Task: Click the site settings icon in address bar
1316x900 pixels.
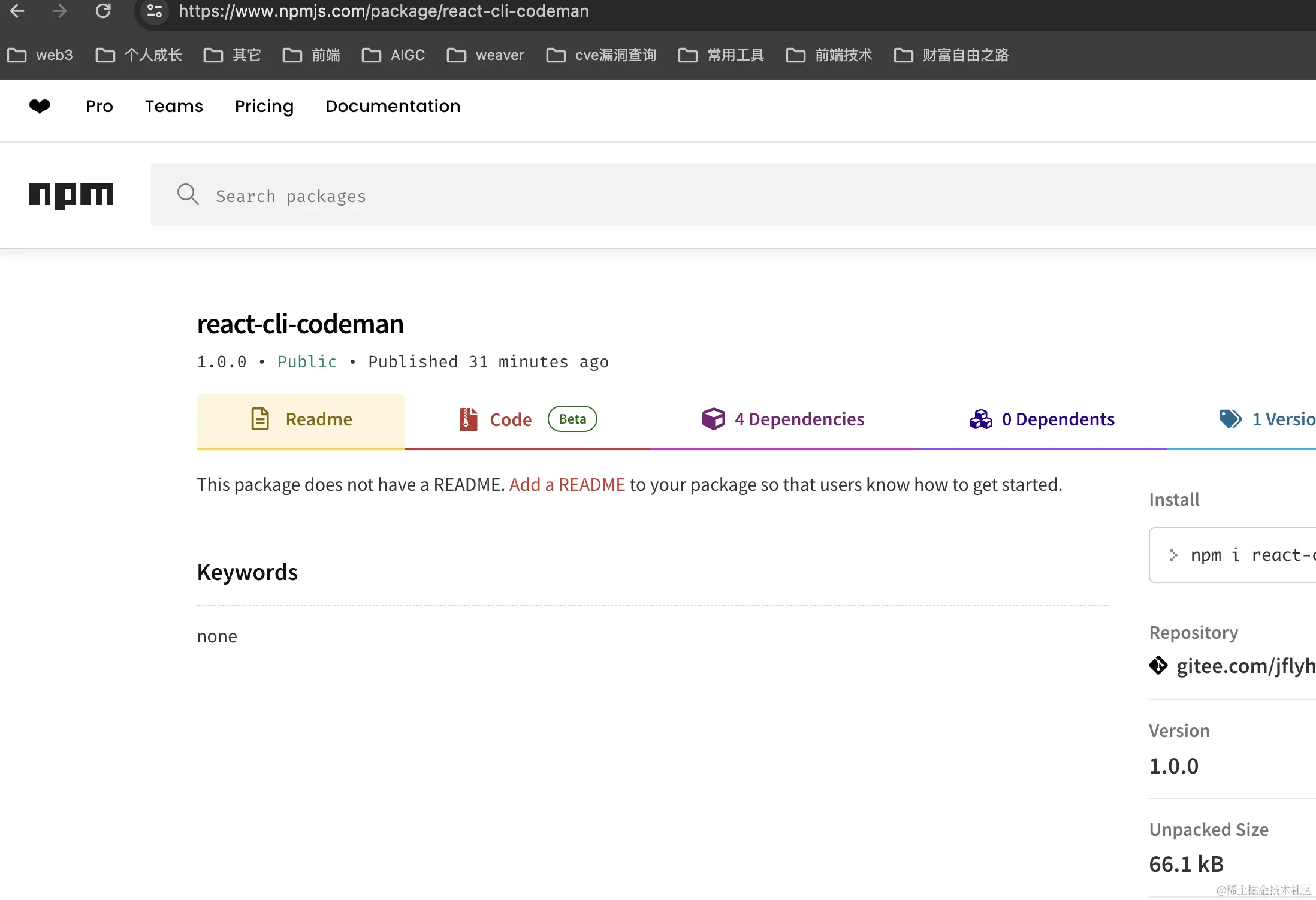Action: (x=155, y=11)
